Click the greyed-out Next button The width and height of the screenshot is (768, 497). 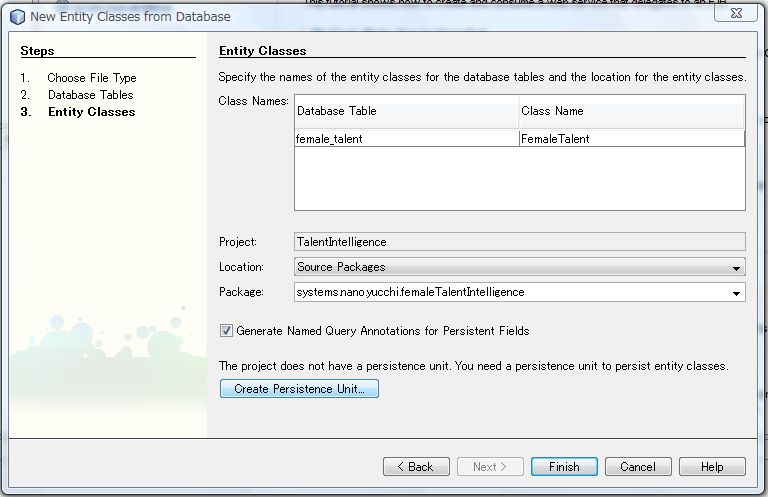(490, 467)
